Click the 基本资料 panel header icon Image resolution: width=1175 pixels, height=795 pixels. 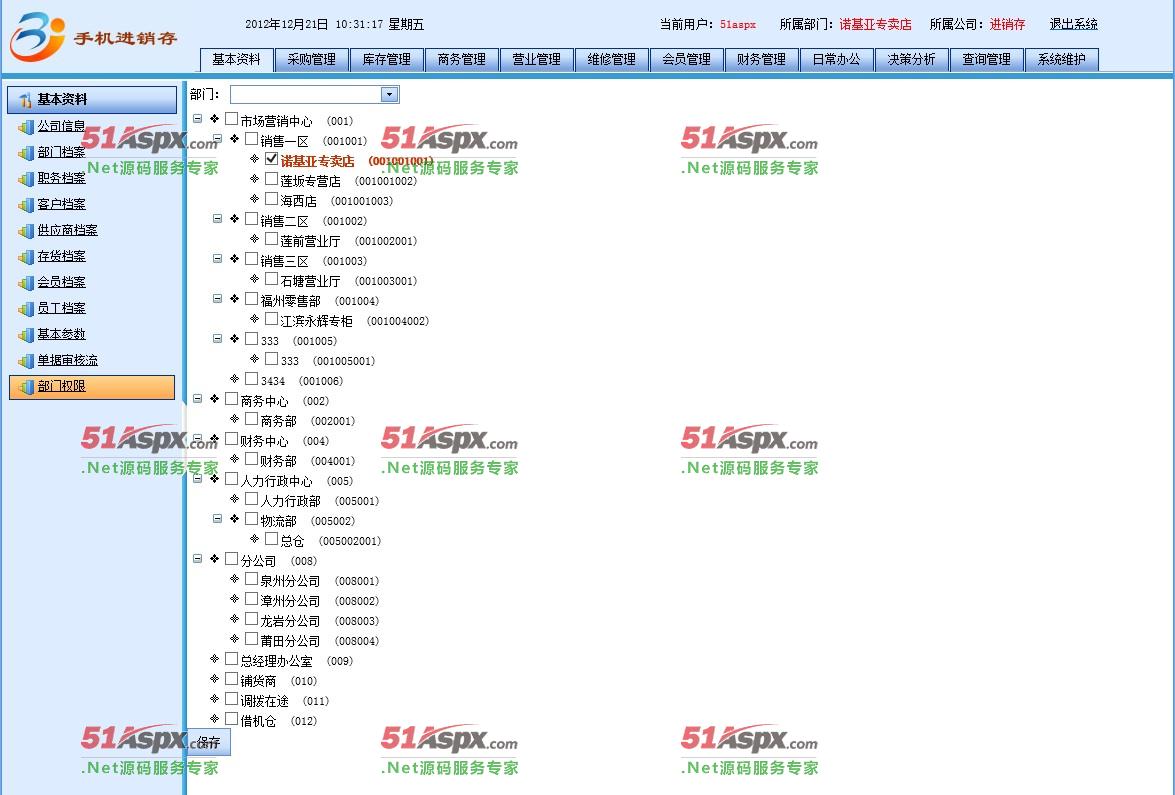click(x=25, y=100)
